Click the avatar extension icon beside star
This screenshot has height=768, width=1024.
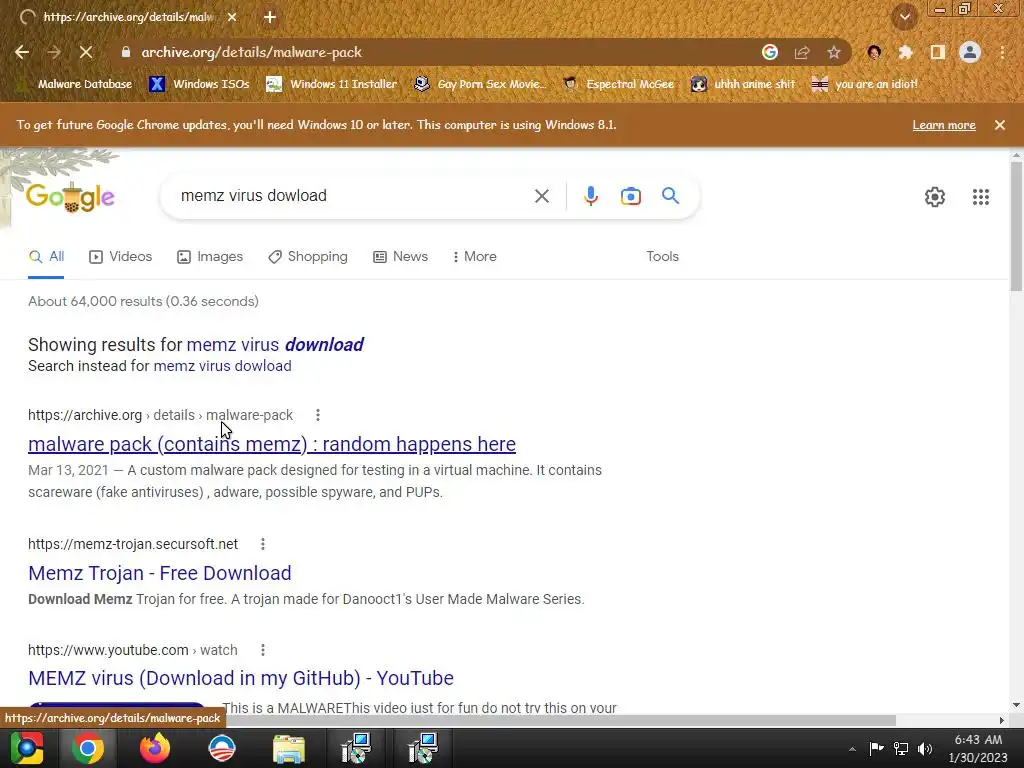coord(874,52)
